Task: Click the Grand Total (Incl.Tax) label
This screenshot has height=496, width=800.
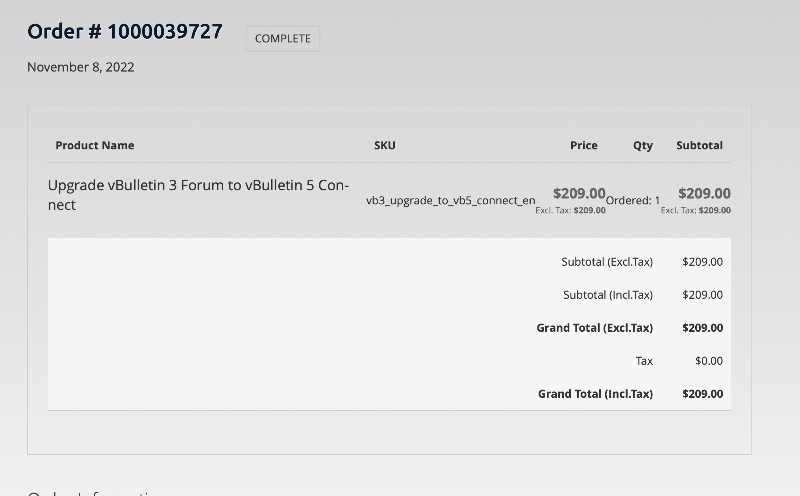Action: coord(595,394)
